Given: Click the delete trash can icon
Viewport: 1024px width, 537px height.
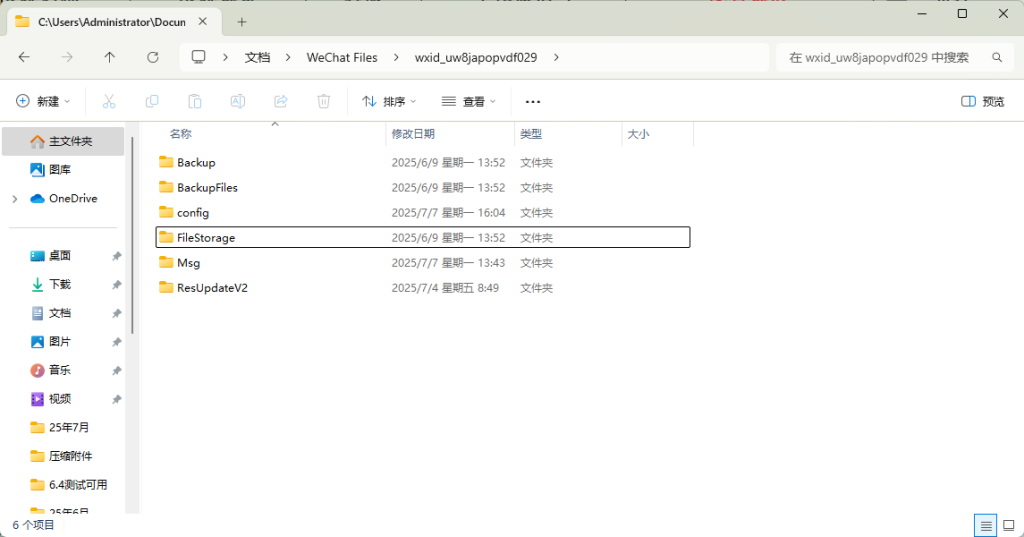Looking at the screenshot, I should tap(324, 101).
